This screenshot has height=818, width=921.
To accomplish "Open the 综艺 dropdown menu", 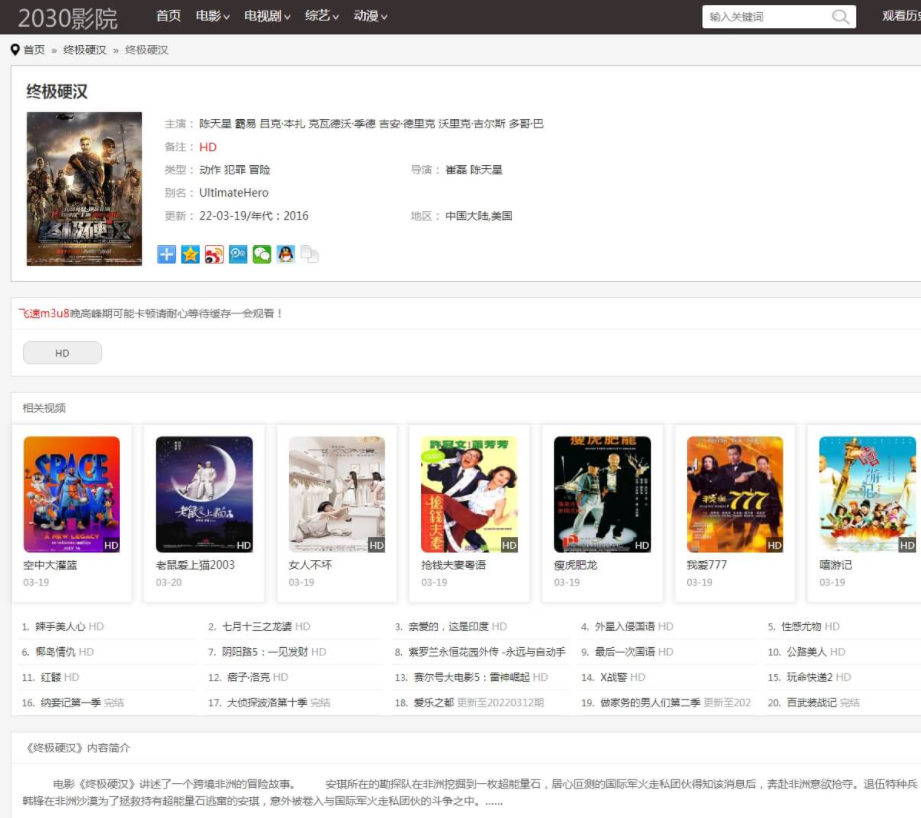I will click(322, 16).
